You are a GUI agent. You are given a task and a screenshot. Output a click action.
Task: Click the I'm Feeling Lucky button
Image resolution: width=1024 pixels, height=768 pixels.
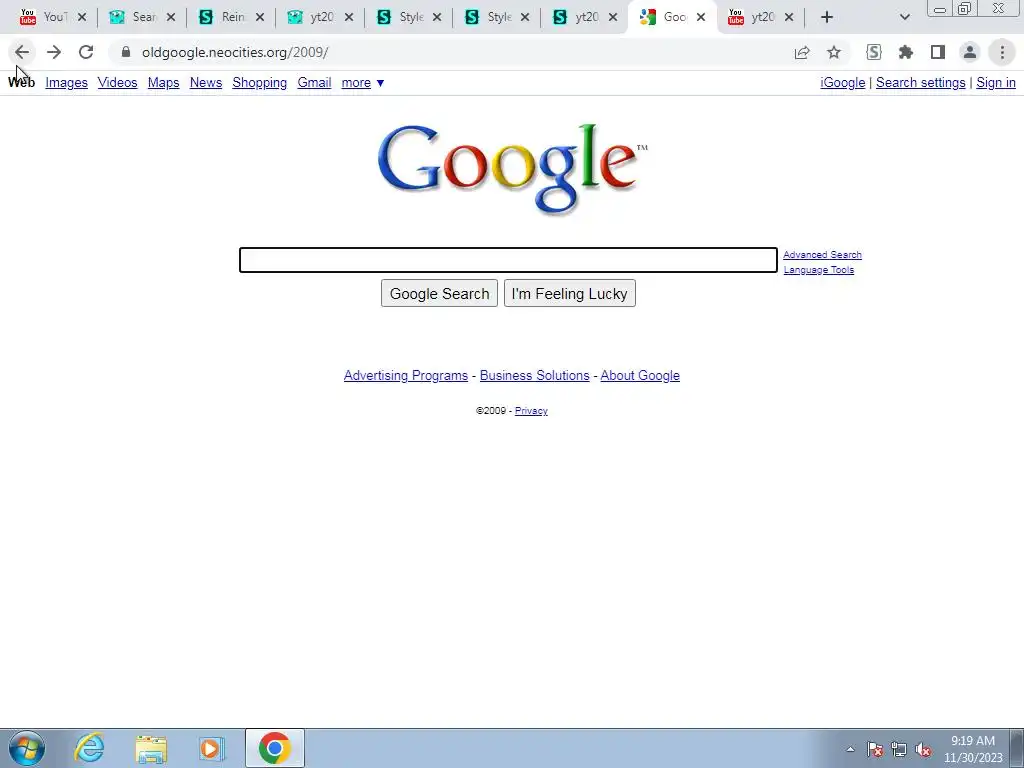[x=569, y=293]
